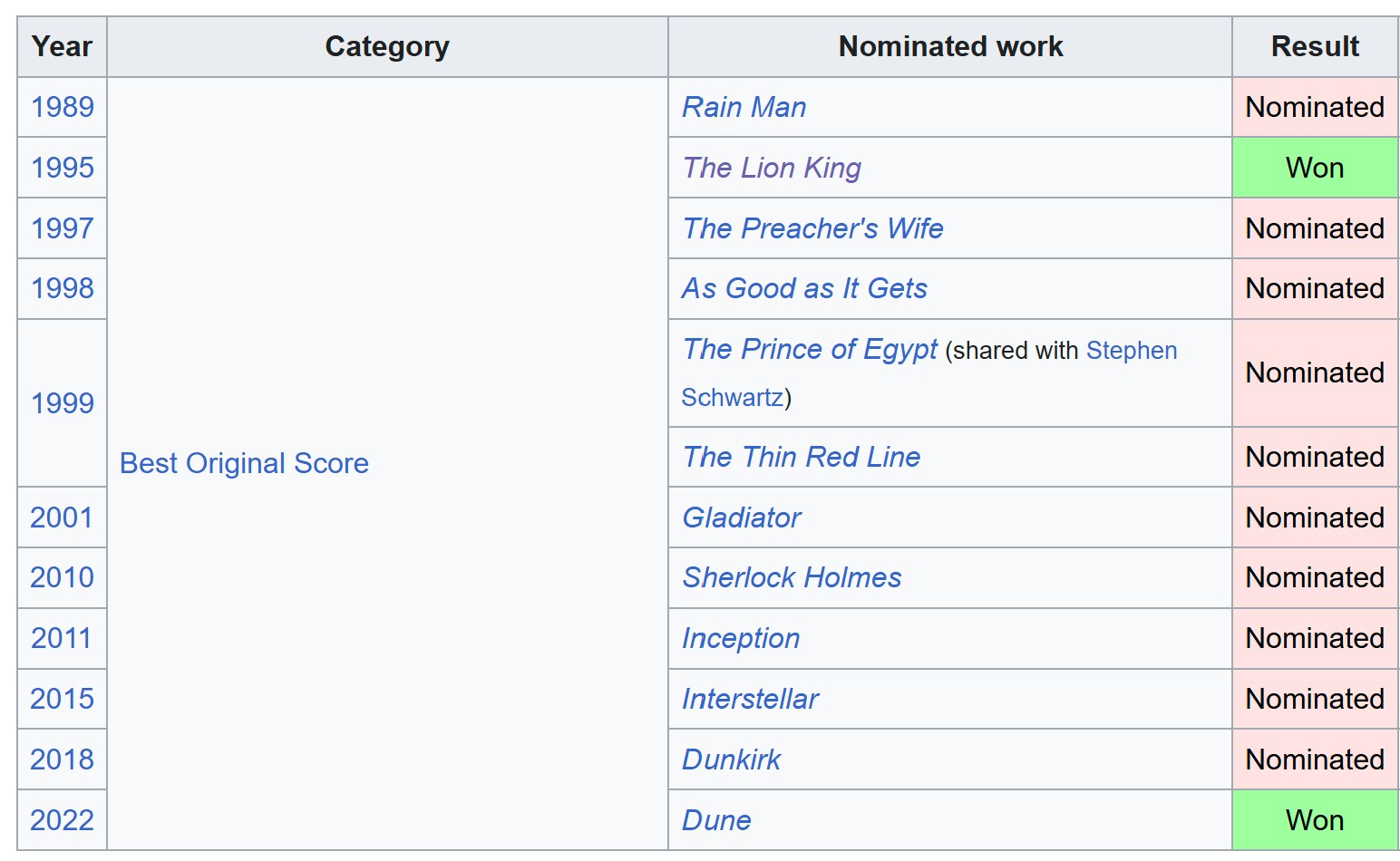Follow the Best Original Score link
Image resolution: width=1400 pixels, height=861 pixels.
pyautogui.click(x=244, y=463)
